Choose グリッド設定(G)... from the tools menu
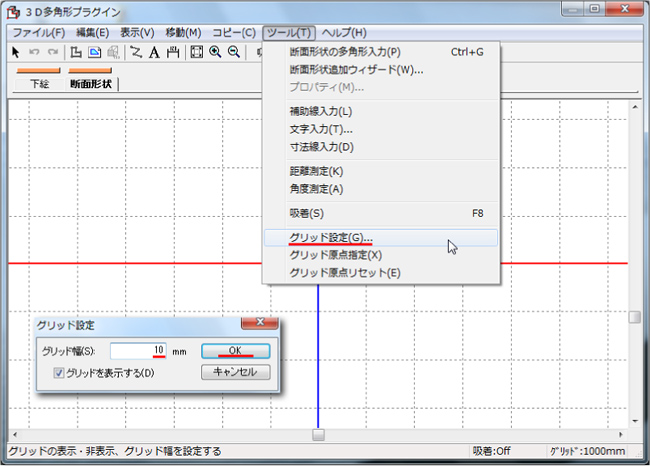 tap(330, 238)
